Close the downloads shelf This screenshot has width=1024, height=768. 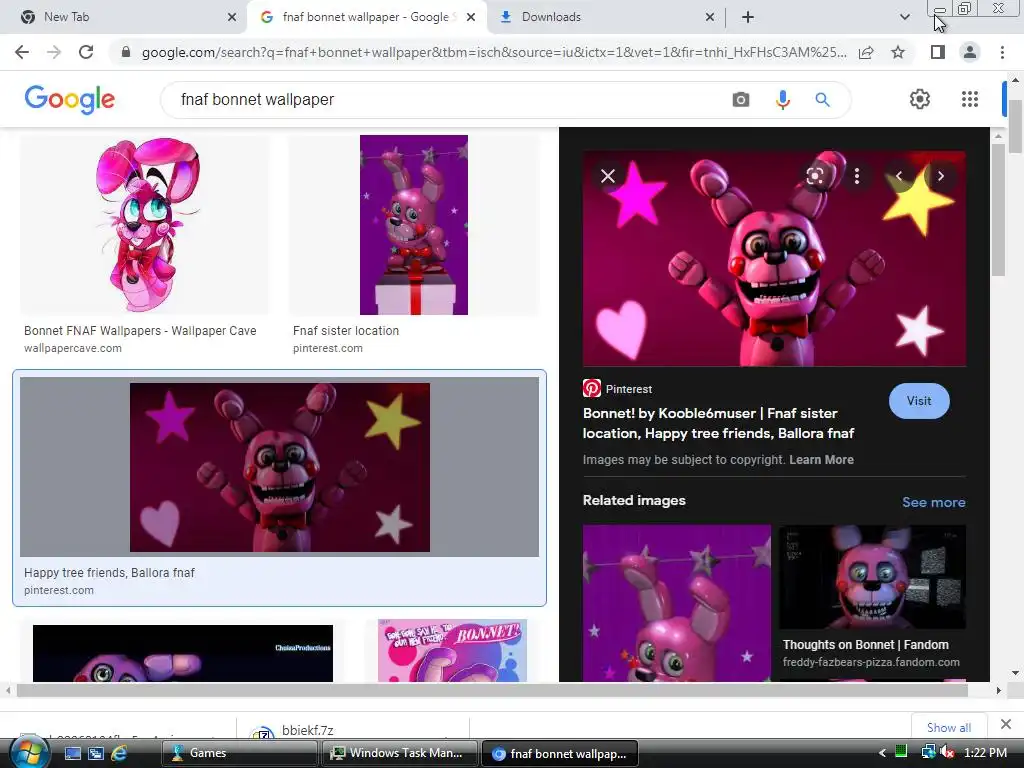click(1006, 724)
